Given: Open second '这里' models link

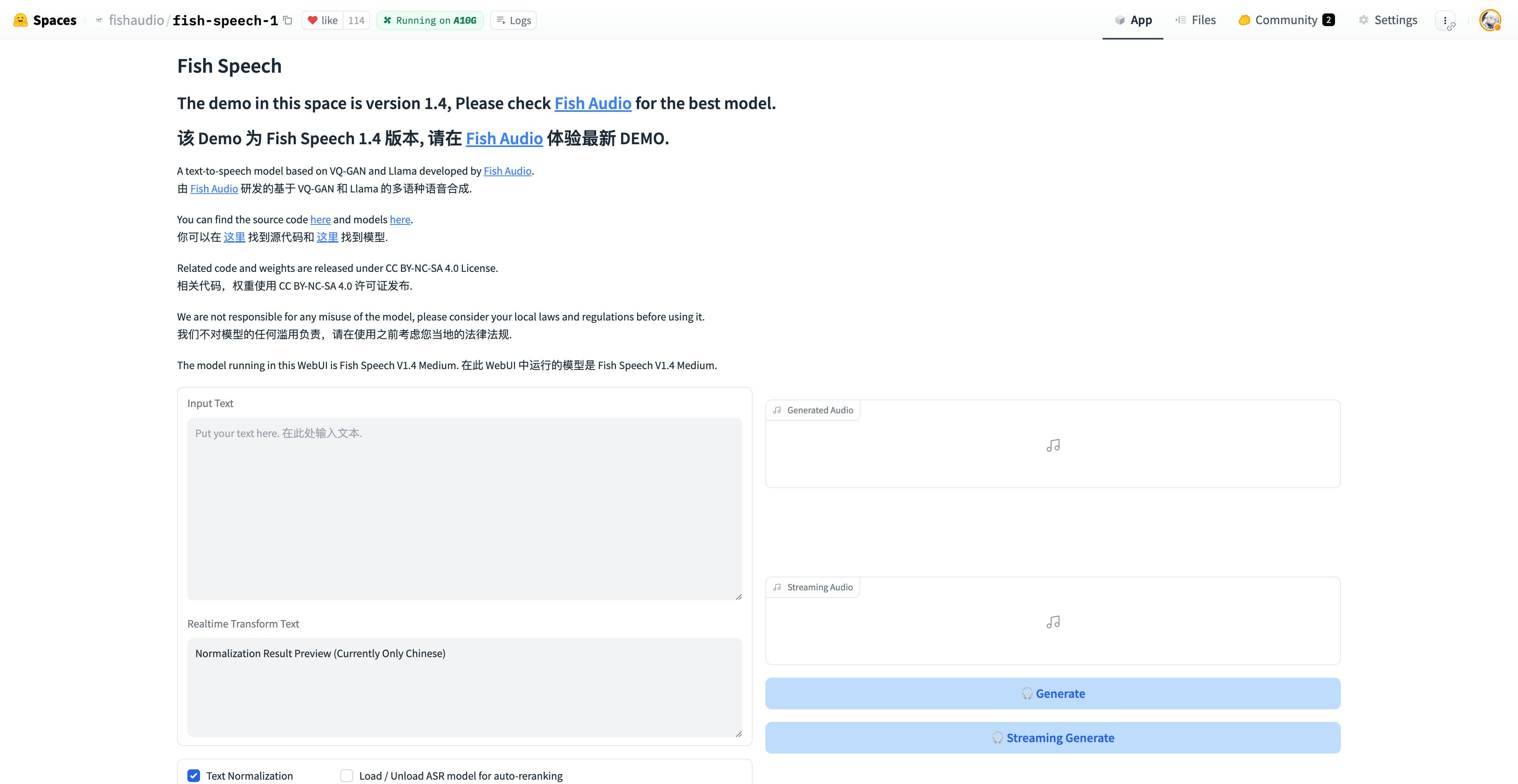Looking at the screenshot, I should (328, 237).
